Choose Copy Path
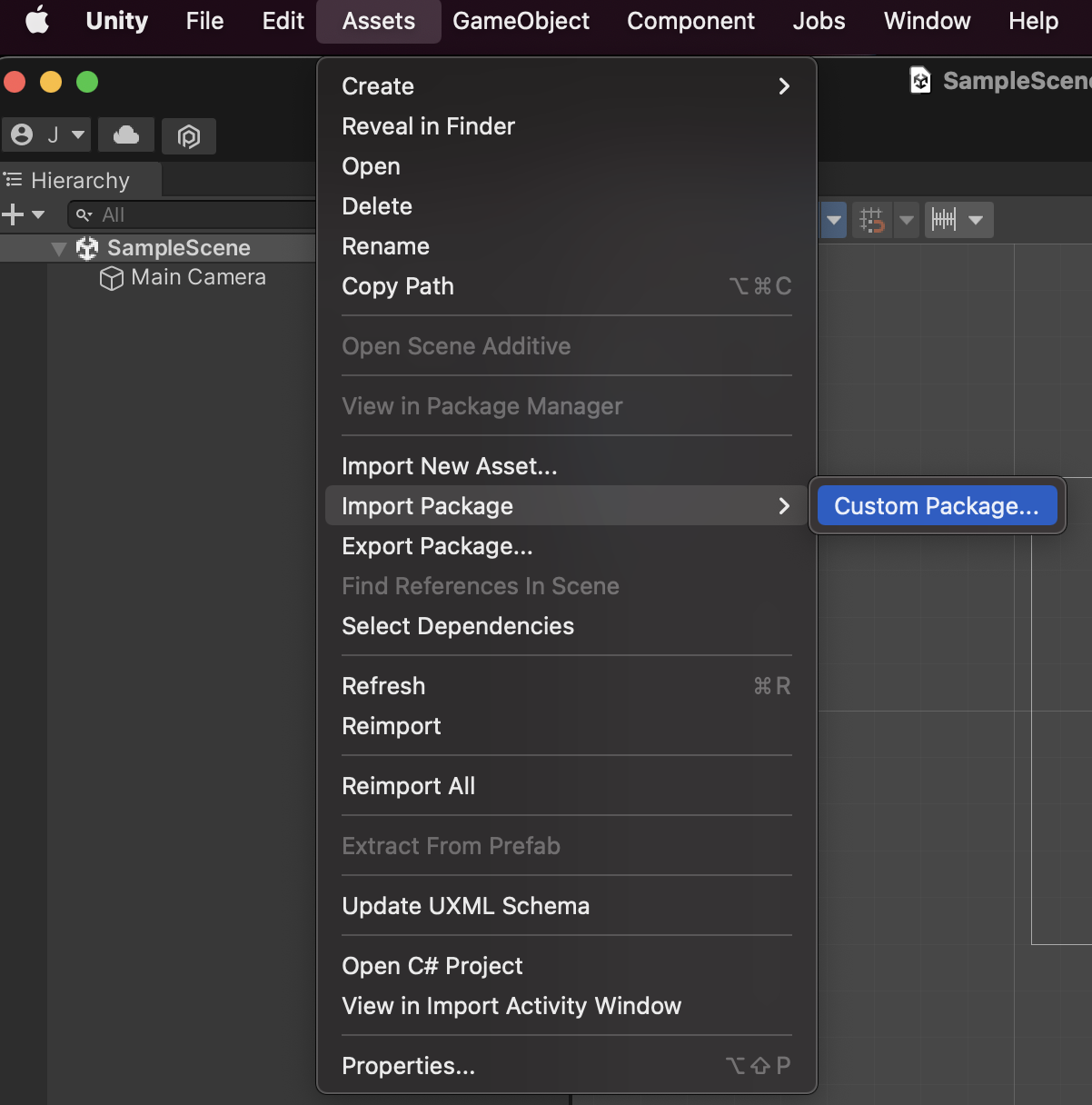The height and width of the screenshot is (1105, 1092). 566,286
